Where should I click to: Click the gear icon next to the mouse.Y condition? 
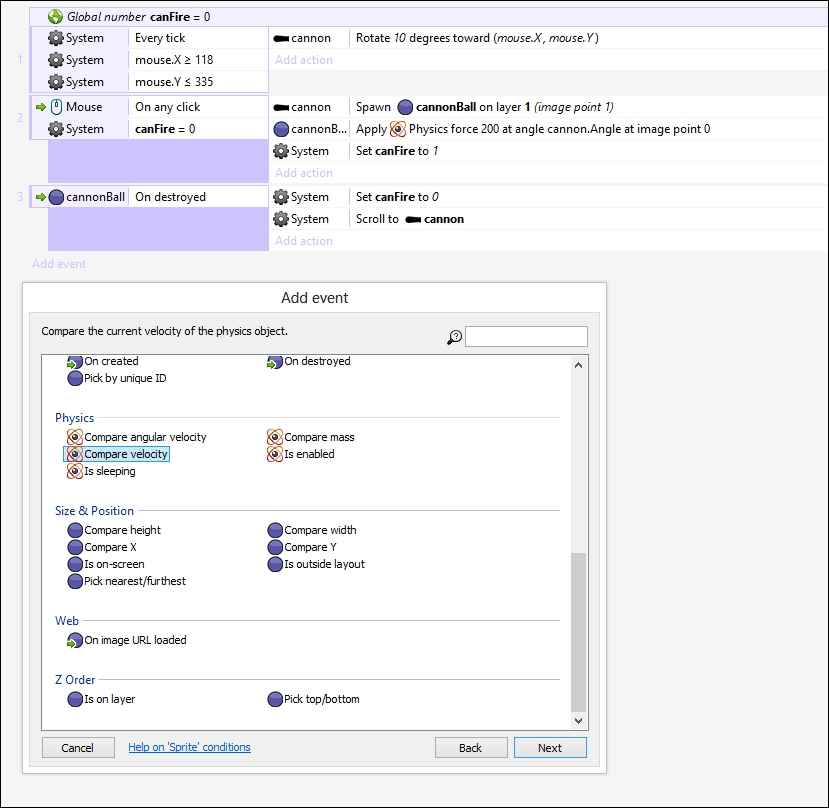click(56, 82)
